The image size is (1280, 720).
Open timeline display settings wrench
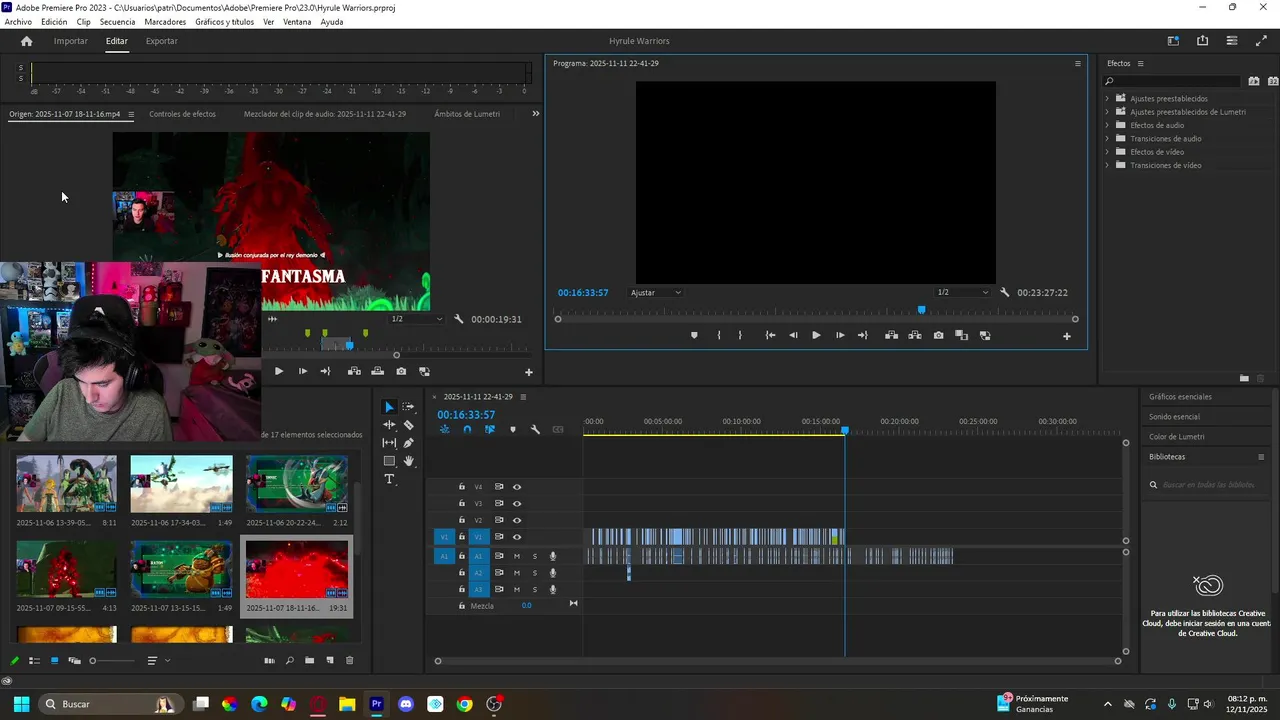pos(535,430)
